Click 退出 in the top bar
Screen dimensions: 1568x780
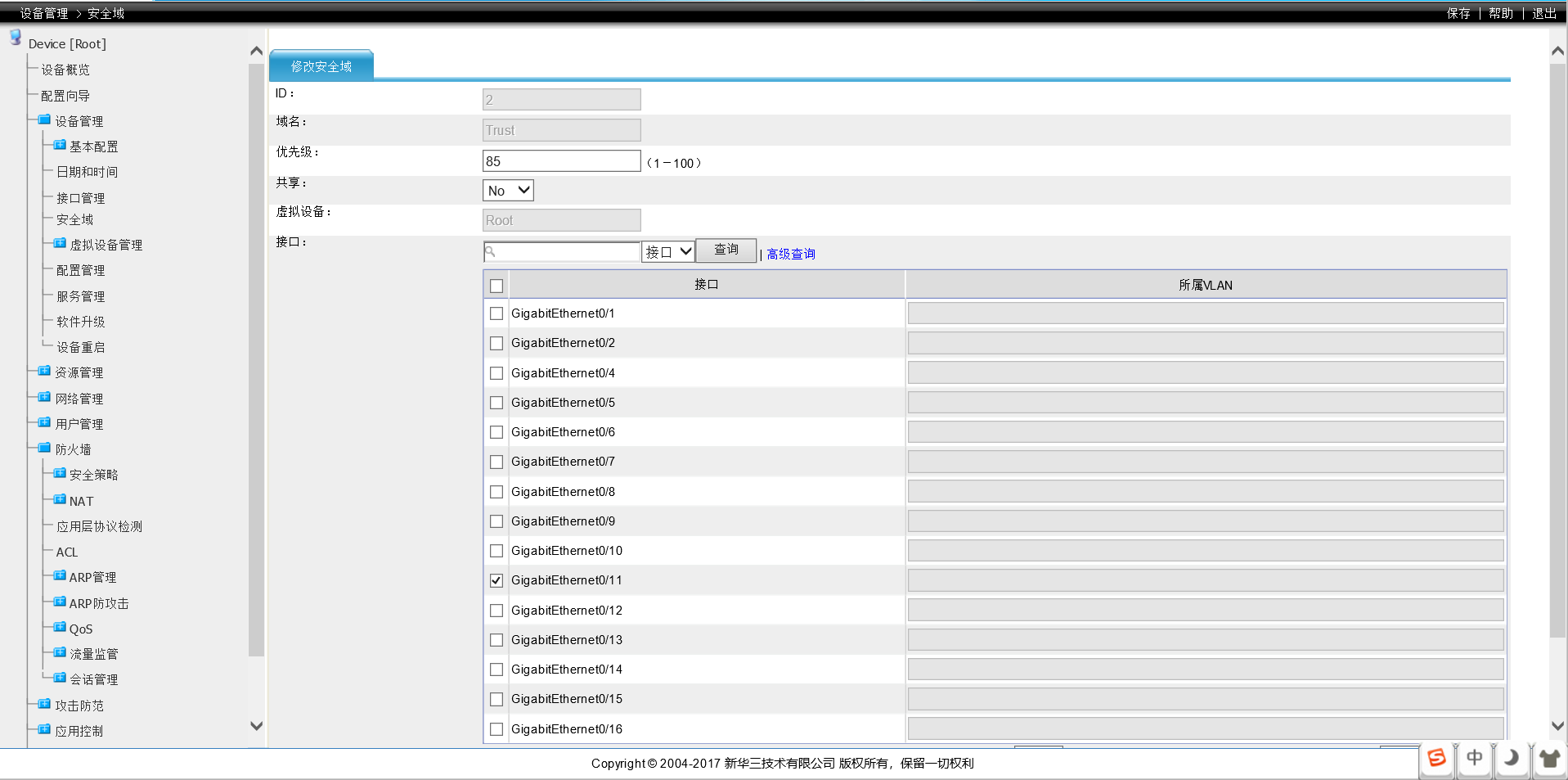[x=1544, y=13]
